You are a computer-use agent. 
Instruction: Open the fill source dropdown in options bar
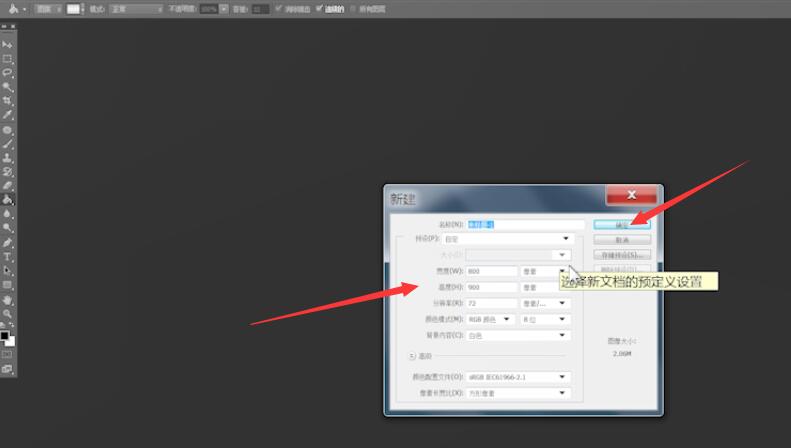pos(48,9)
